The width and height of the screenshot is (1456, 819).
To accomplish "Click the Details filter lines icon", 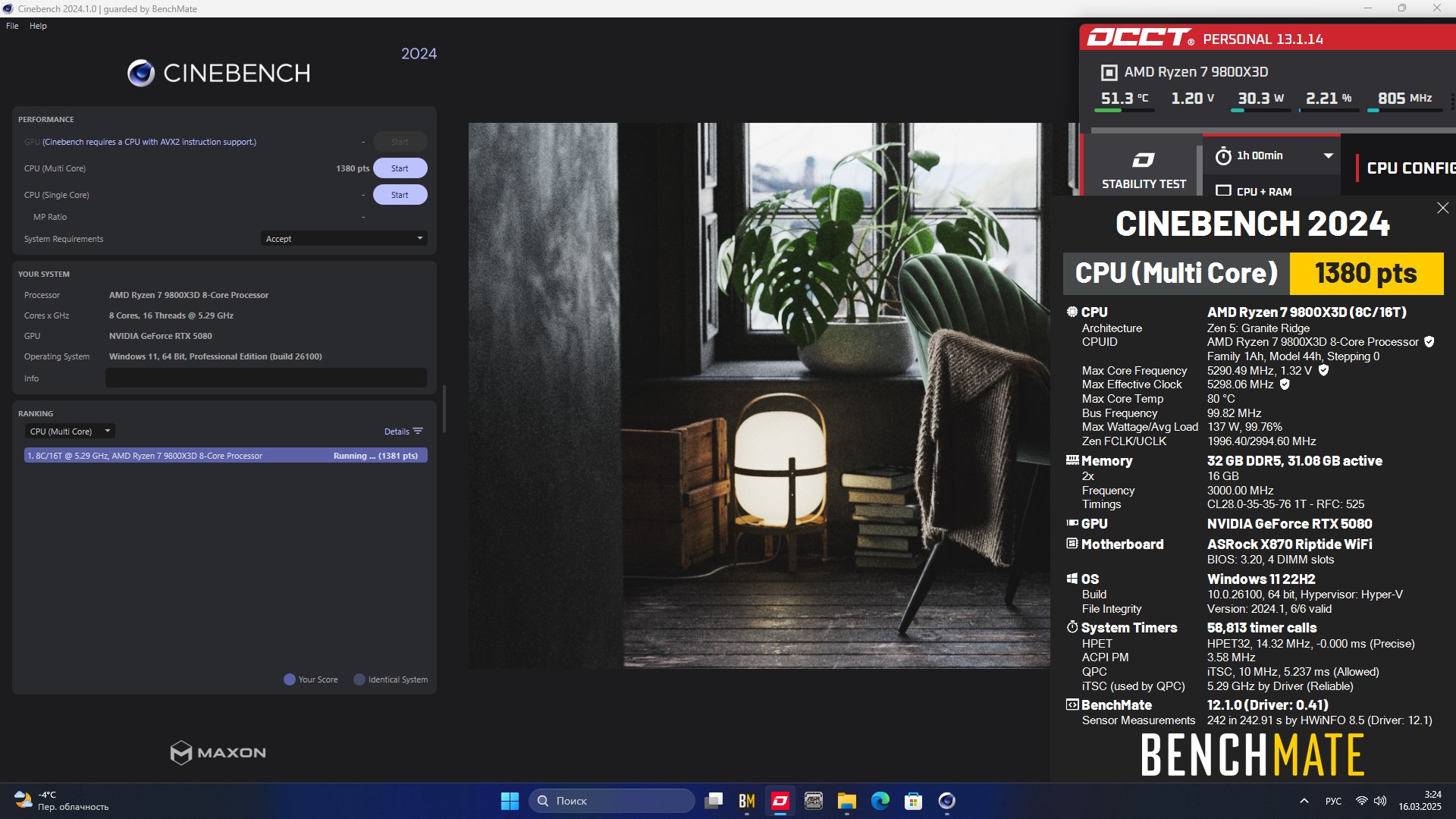I will click(x=418, y=431).
